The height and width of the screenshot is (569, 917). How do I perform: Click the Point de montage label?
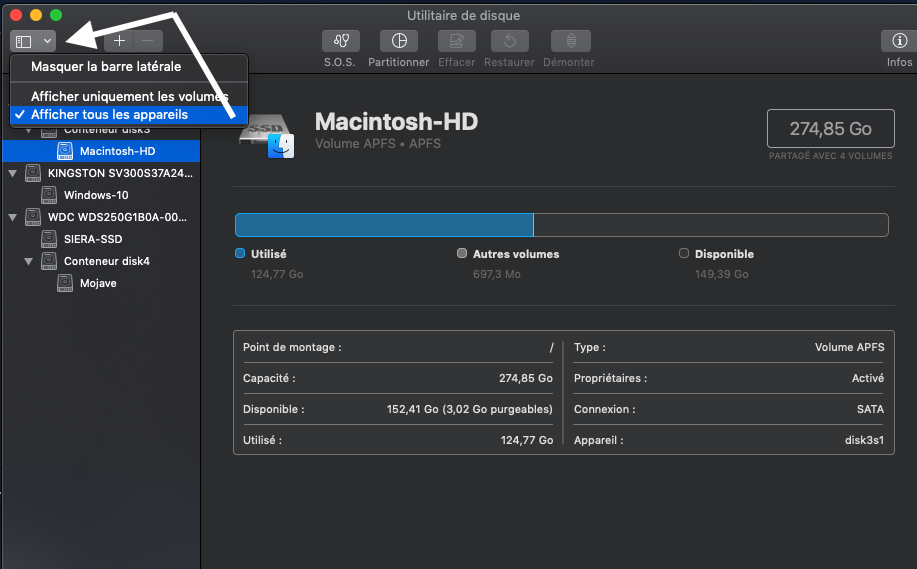click(292, 347)
